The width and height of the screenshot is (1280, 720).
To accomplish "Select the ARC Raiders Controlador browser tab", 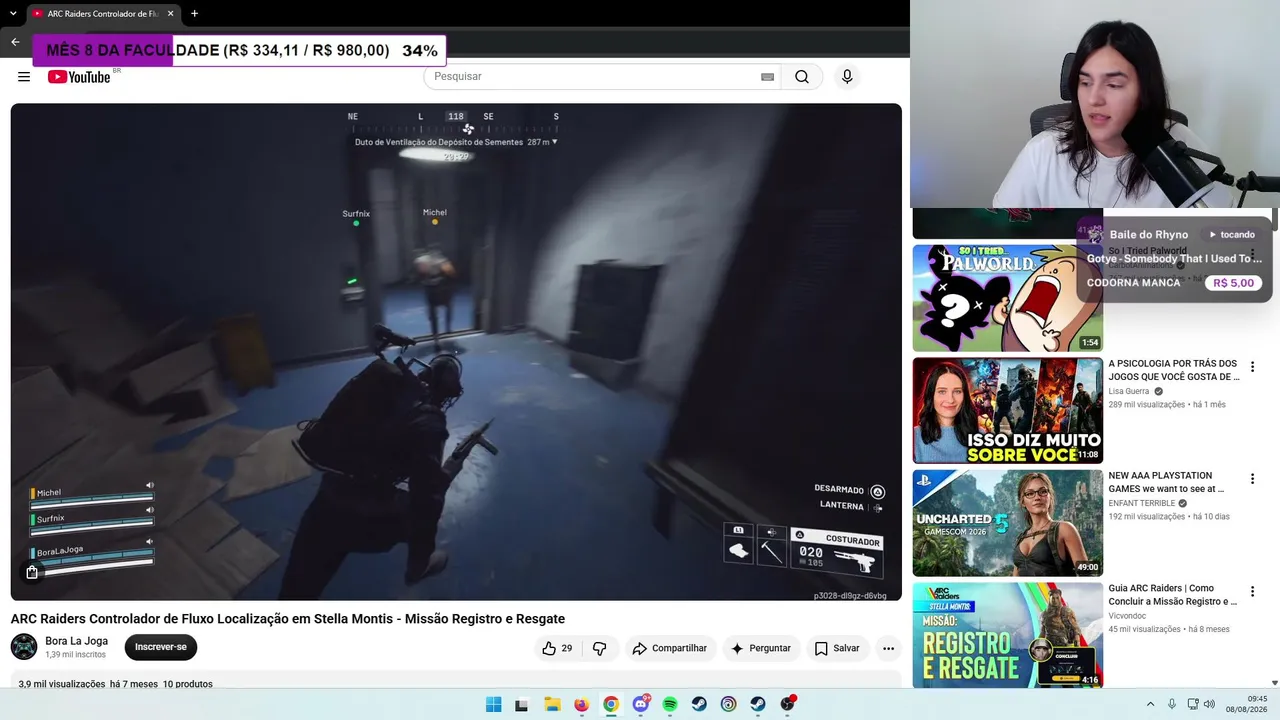I will tap(102, 14).
